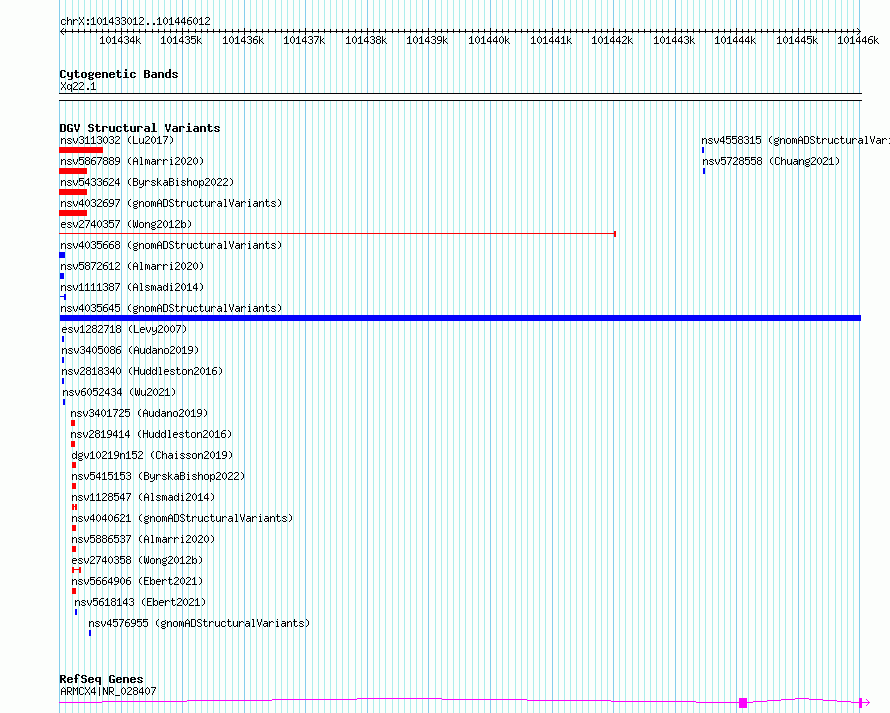The width and height of the screenshot is (890, 713).
Task: Select nsv4035645 (gnomADStructuralVariants) label
Action: pos(171,308)
